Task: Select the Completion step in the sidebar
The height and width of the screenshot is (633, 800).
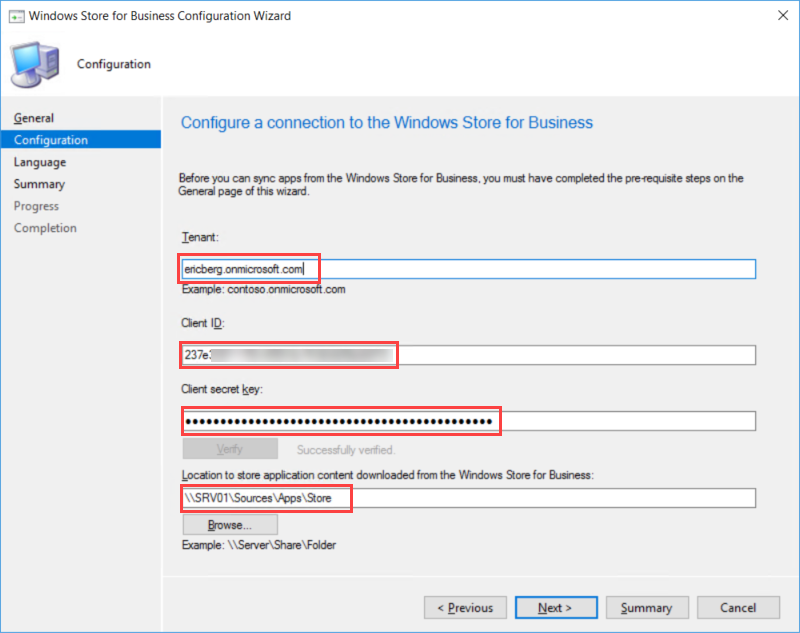Action: pos(45,228)
